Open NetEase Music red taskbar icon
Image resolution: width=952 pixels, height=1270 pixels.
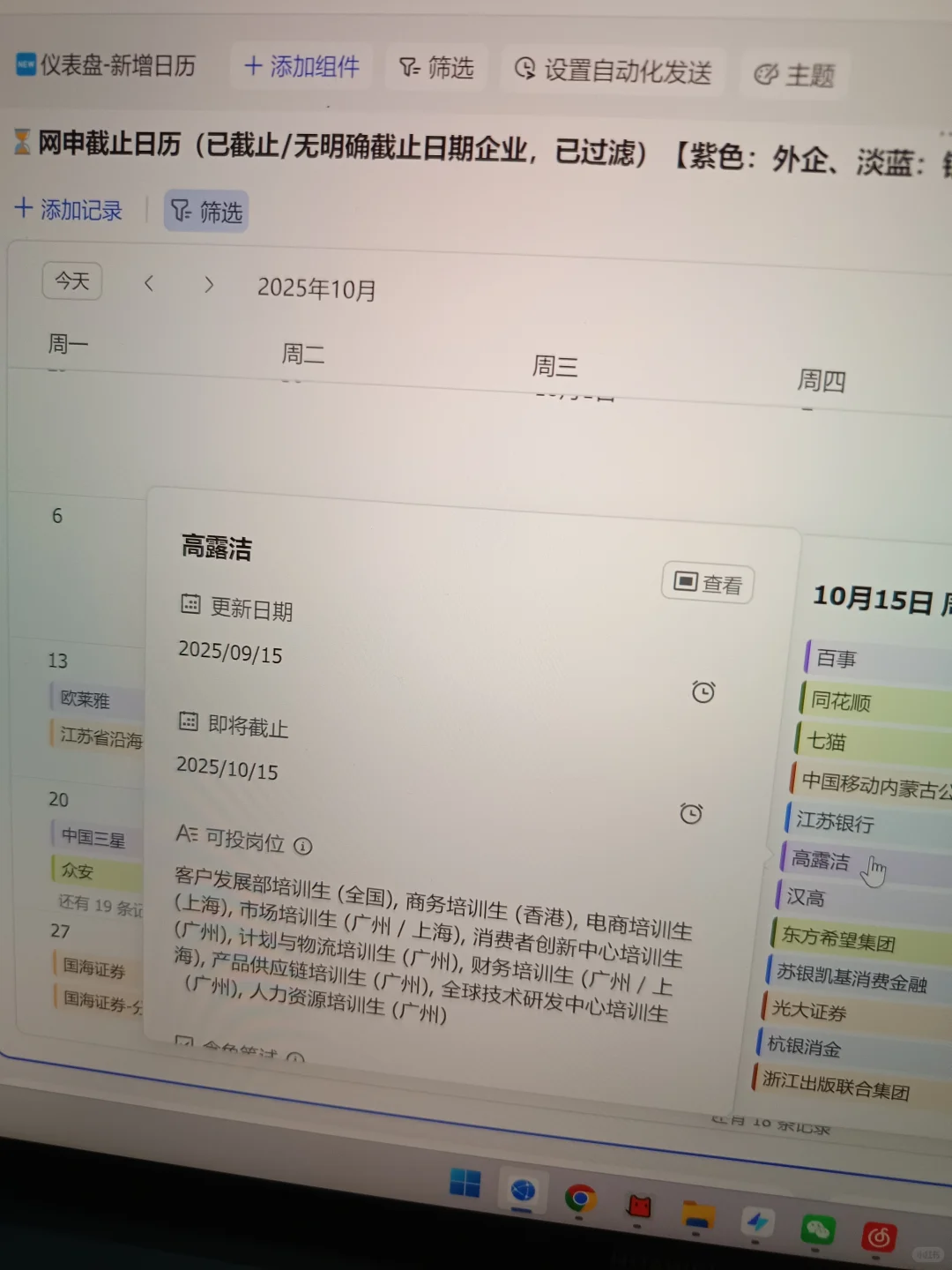pyautogui.click(x=878, y=1237)
